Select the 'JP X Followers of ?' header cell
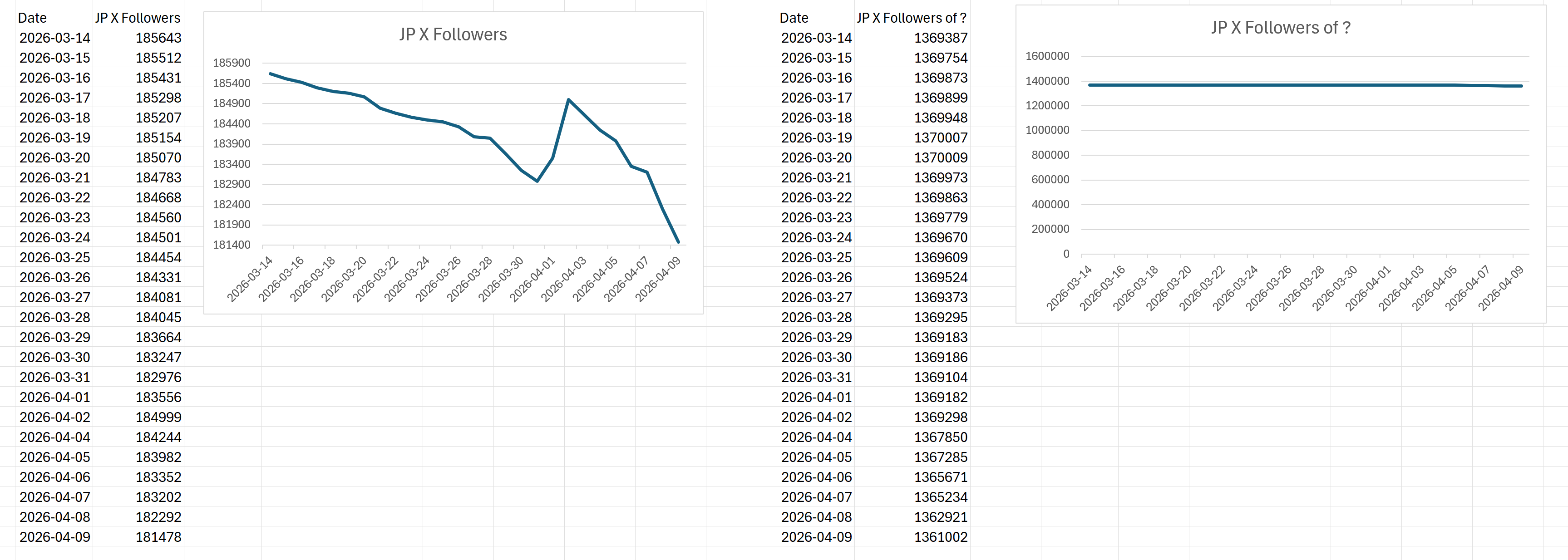This screenshot has width=1568, height=560. [911, 18]
